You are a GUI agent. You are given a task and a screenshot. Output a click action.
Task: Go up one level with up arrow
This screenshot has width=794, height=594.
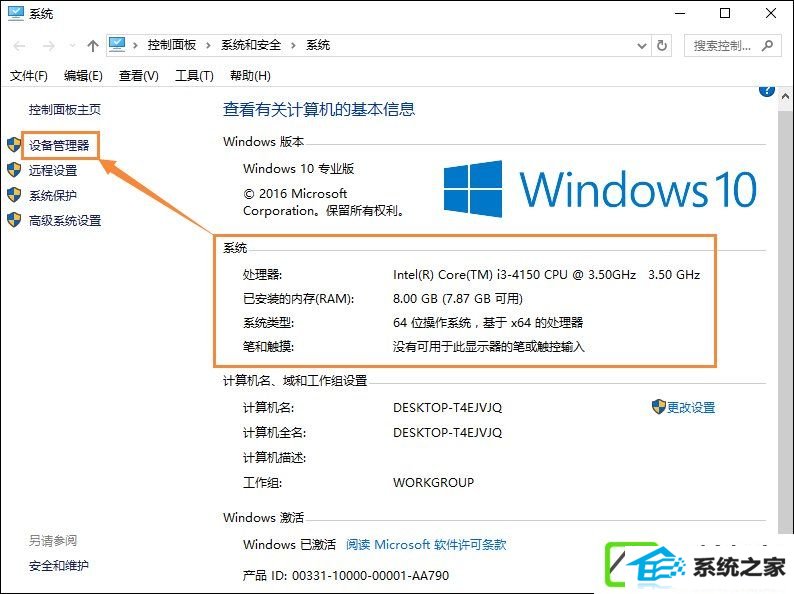[x=93, y=46]
